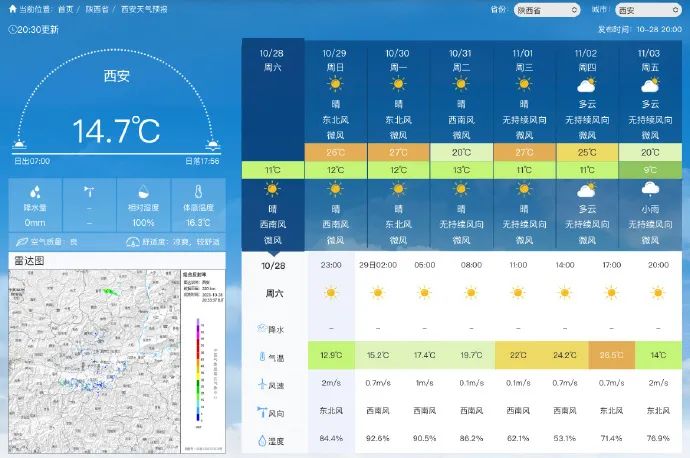Open the 陕西省 breadcrumb link
690x458 pixels.
[97, 9]
